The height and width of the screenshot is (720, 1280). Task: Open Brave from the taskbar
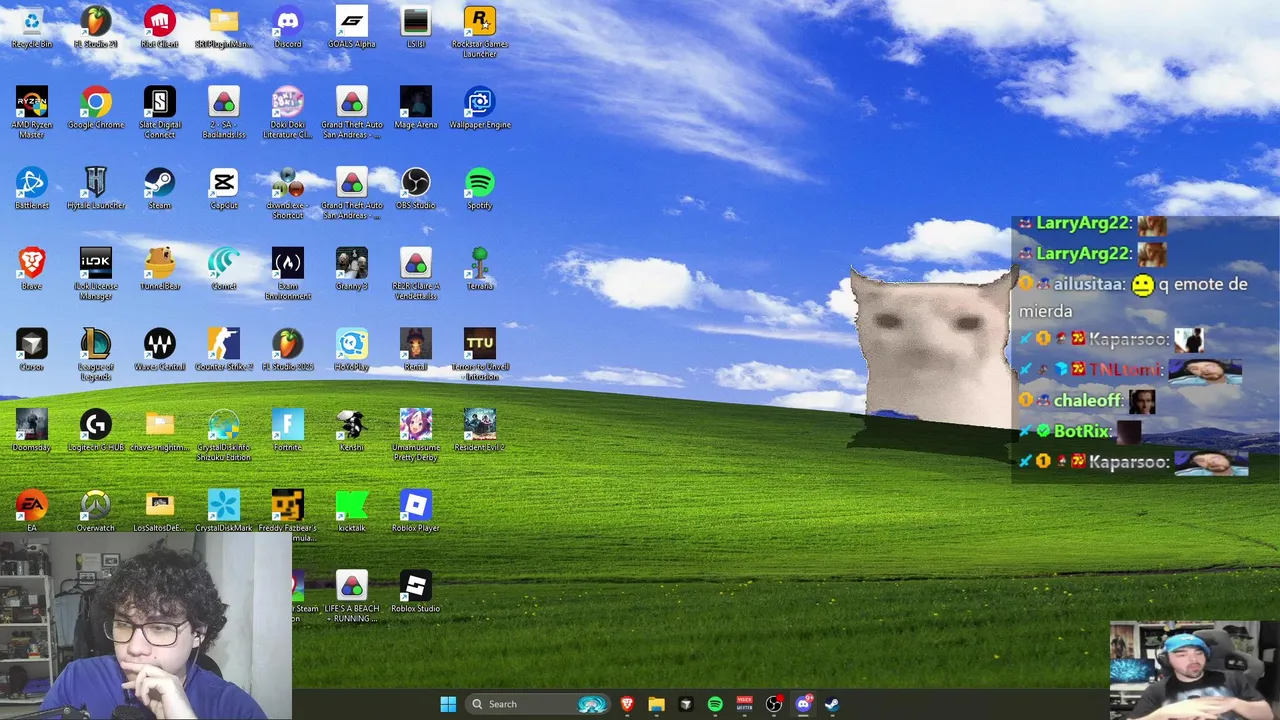[627, 704]
